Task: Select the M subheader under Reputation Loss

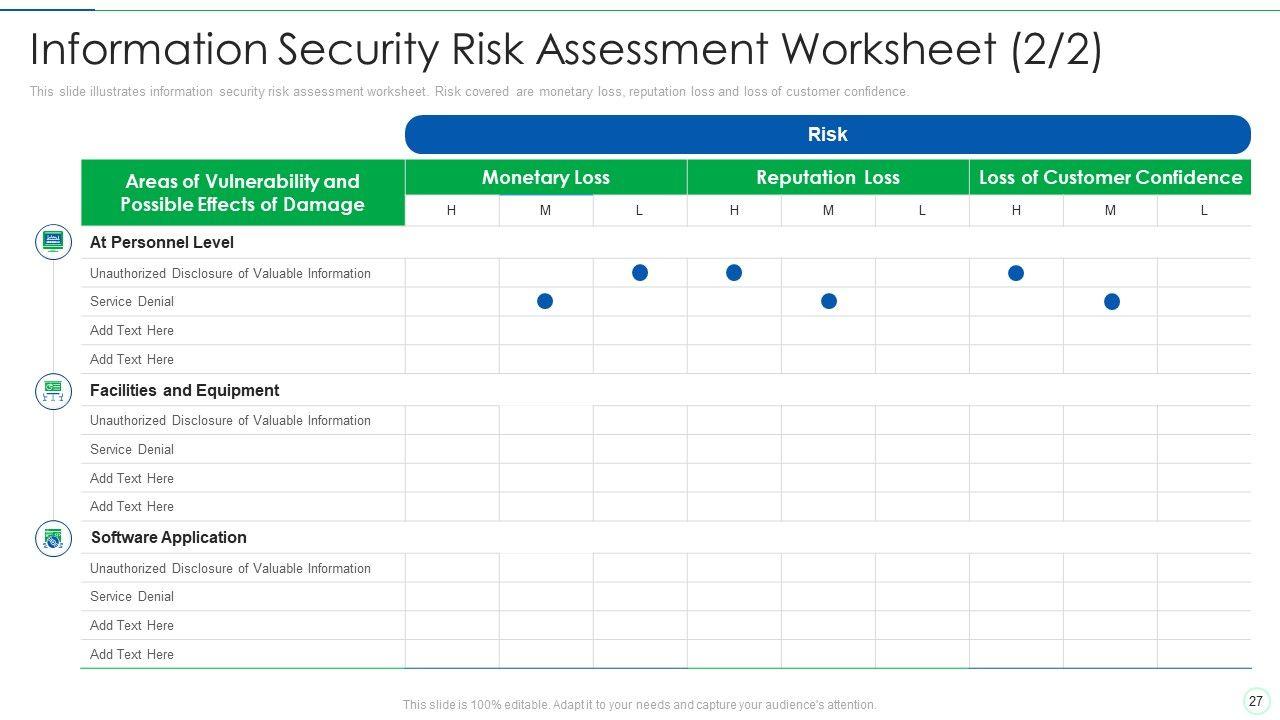Action: 828,210
